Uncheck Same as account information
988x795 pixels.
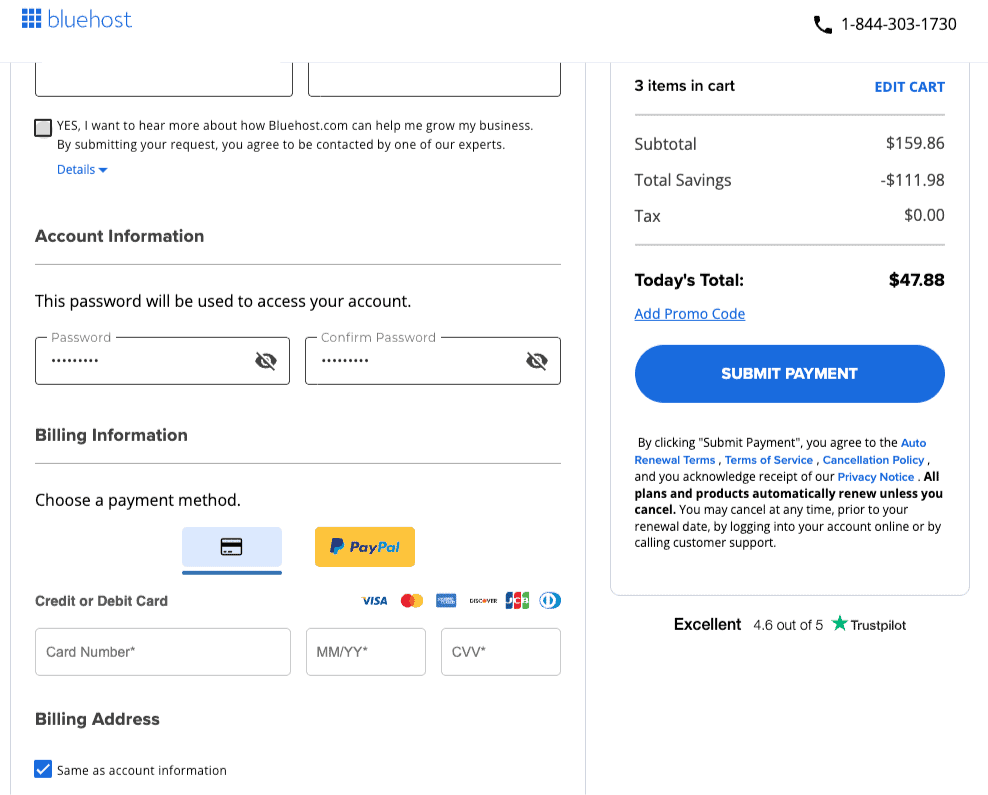point(43,769)
